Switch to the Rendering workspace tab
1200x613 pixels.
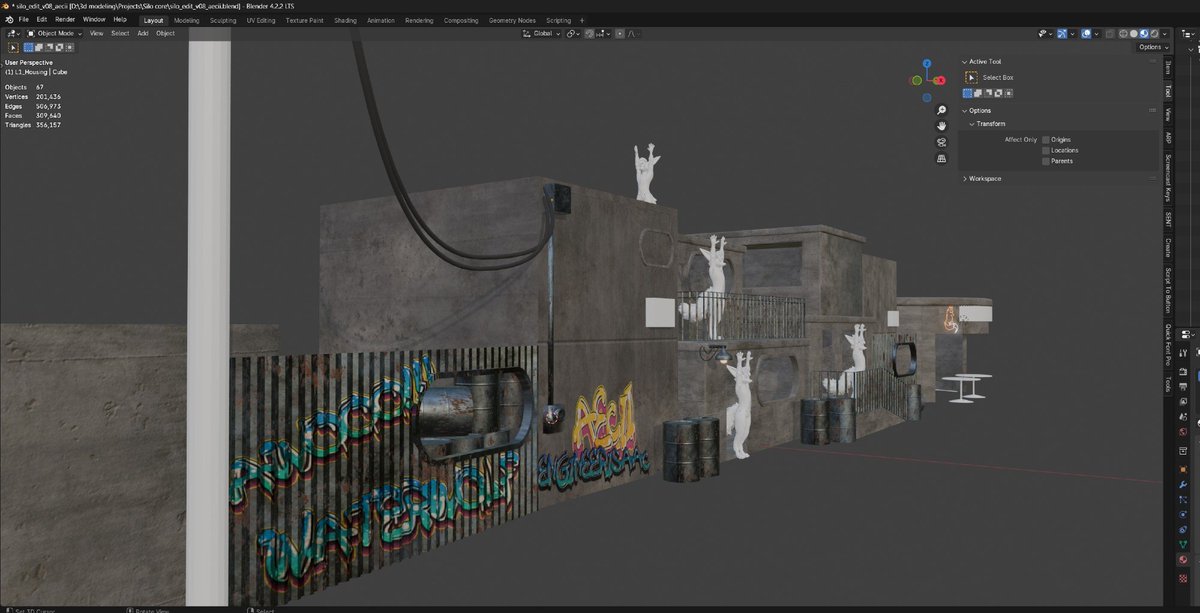[419, 20]
